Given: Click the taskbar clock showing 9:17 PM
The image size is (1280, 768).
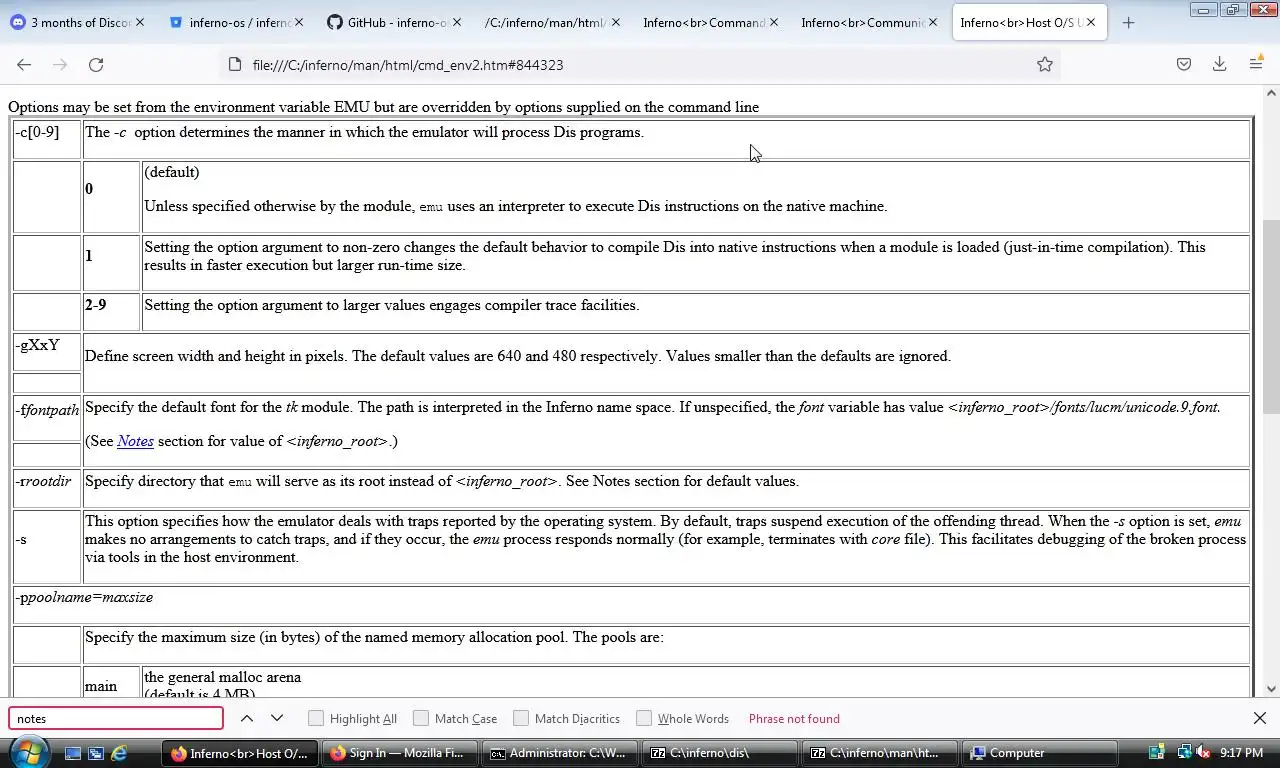Looking at the screenshot, I should point(1241,753).
